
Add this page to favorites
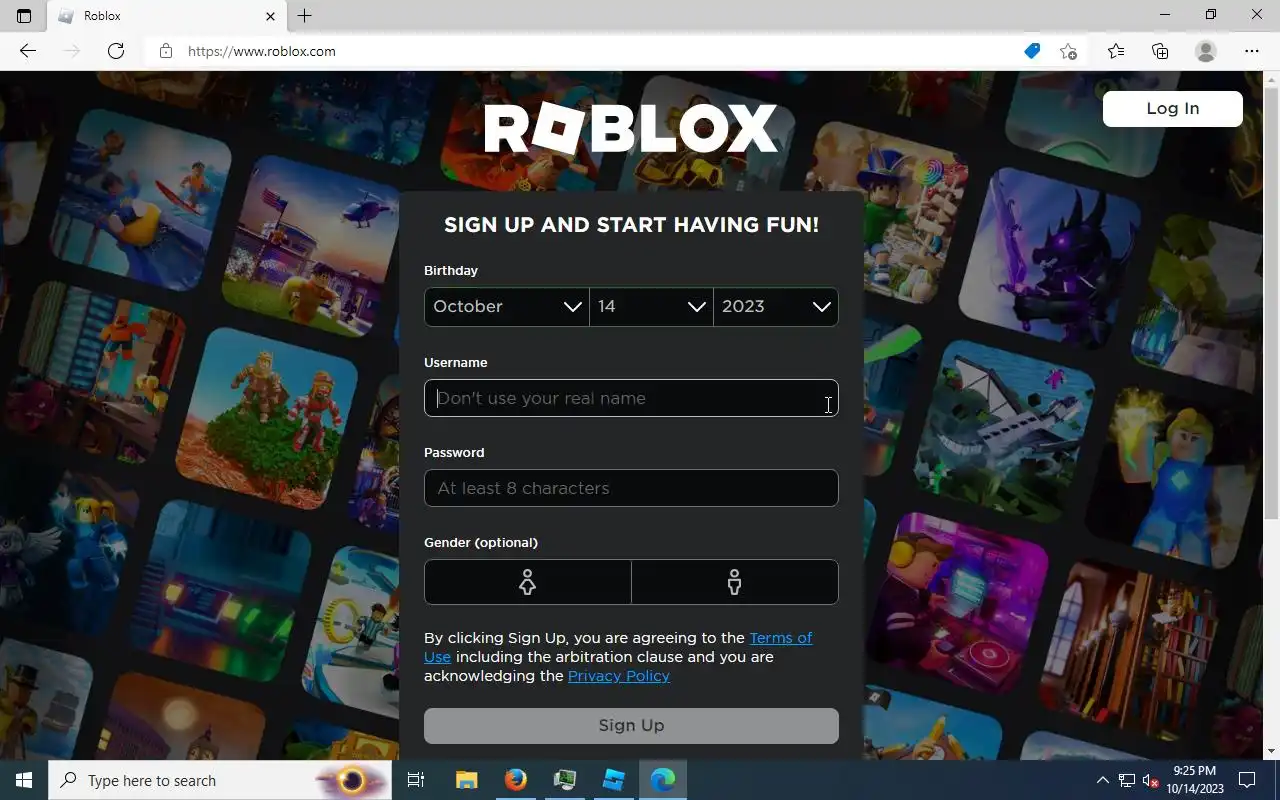click(x=1069, y=51)
